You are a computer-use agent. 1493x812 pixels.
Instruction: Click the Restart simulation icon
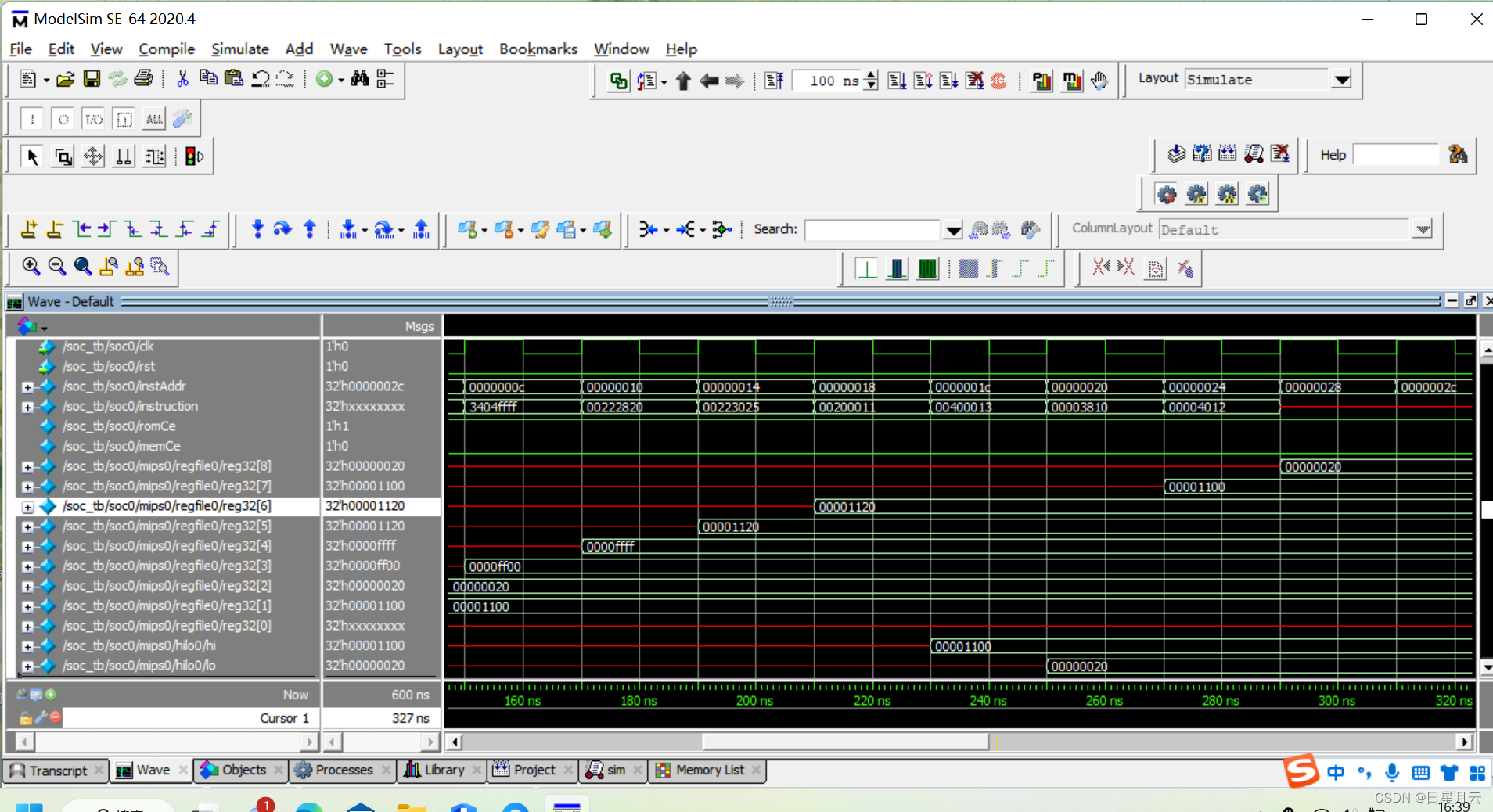pos(774,81)
